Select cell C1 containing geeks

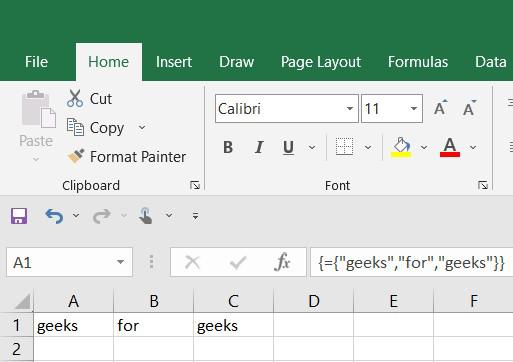point(233,325)
